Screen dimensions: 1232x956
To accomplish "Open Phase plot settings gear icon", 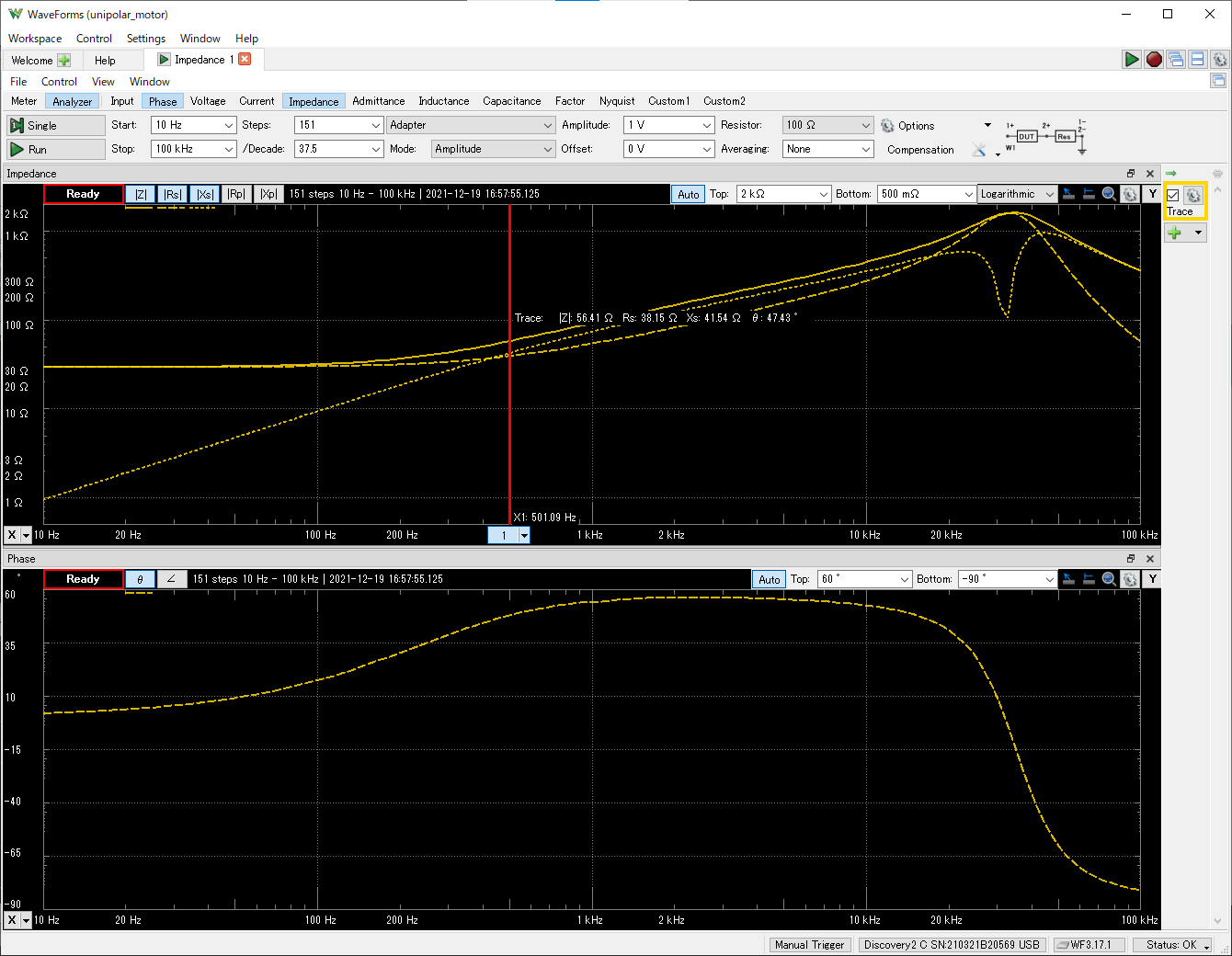I will [1130, 579].
